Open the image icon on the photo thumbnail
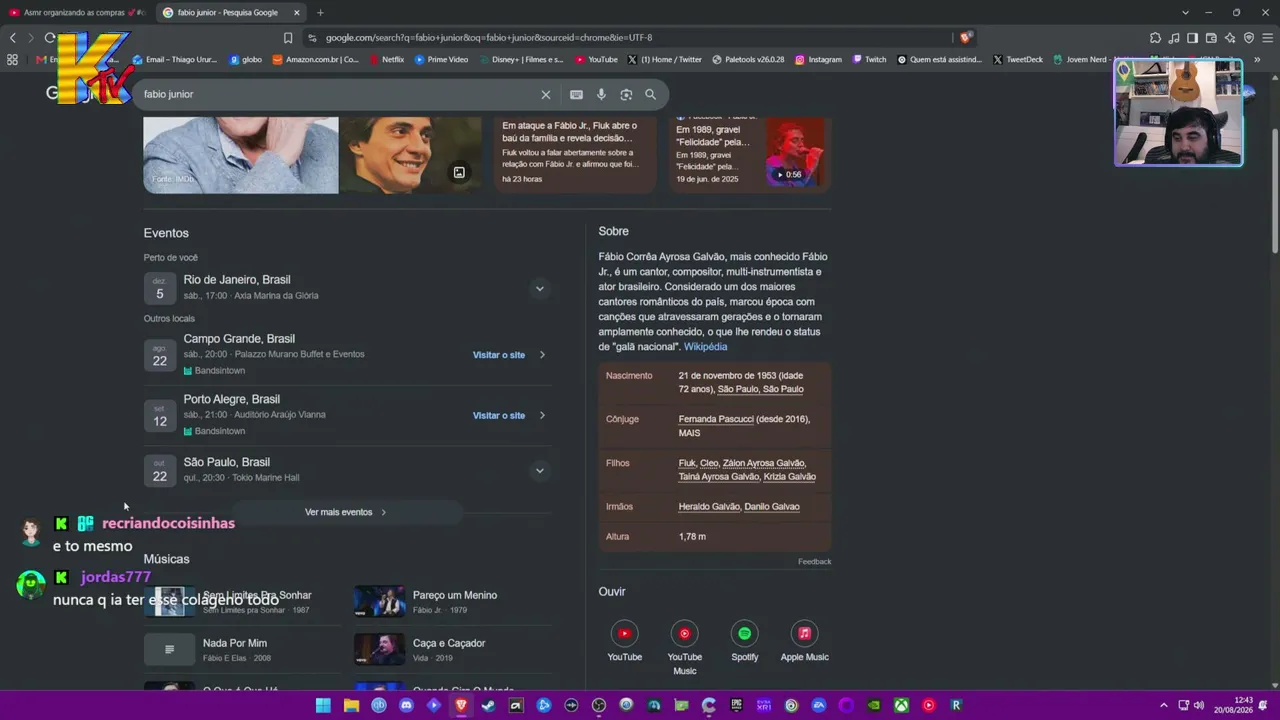Screen dimensions: 1280x720 click(x=459, y=172)
